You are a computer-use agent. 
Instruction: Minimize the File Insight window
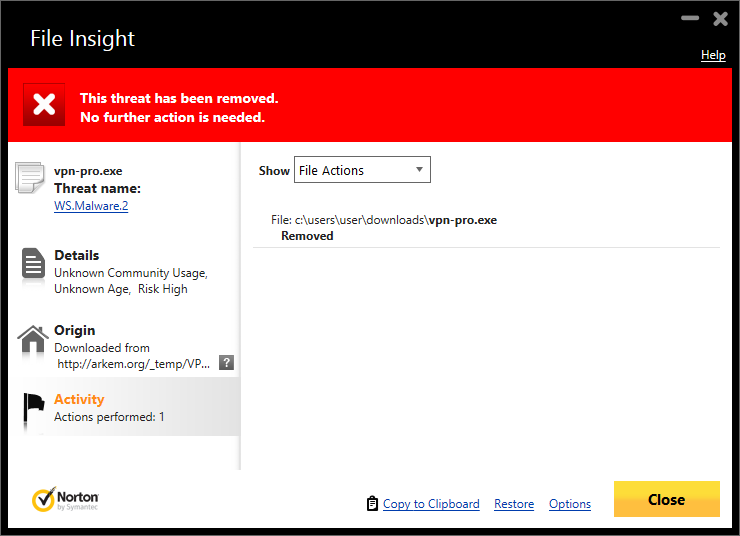click(690, 18)
